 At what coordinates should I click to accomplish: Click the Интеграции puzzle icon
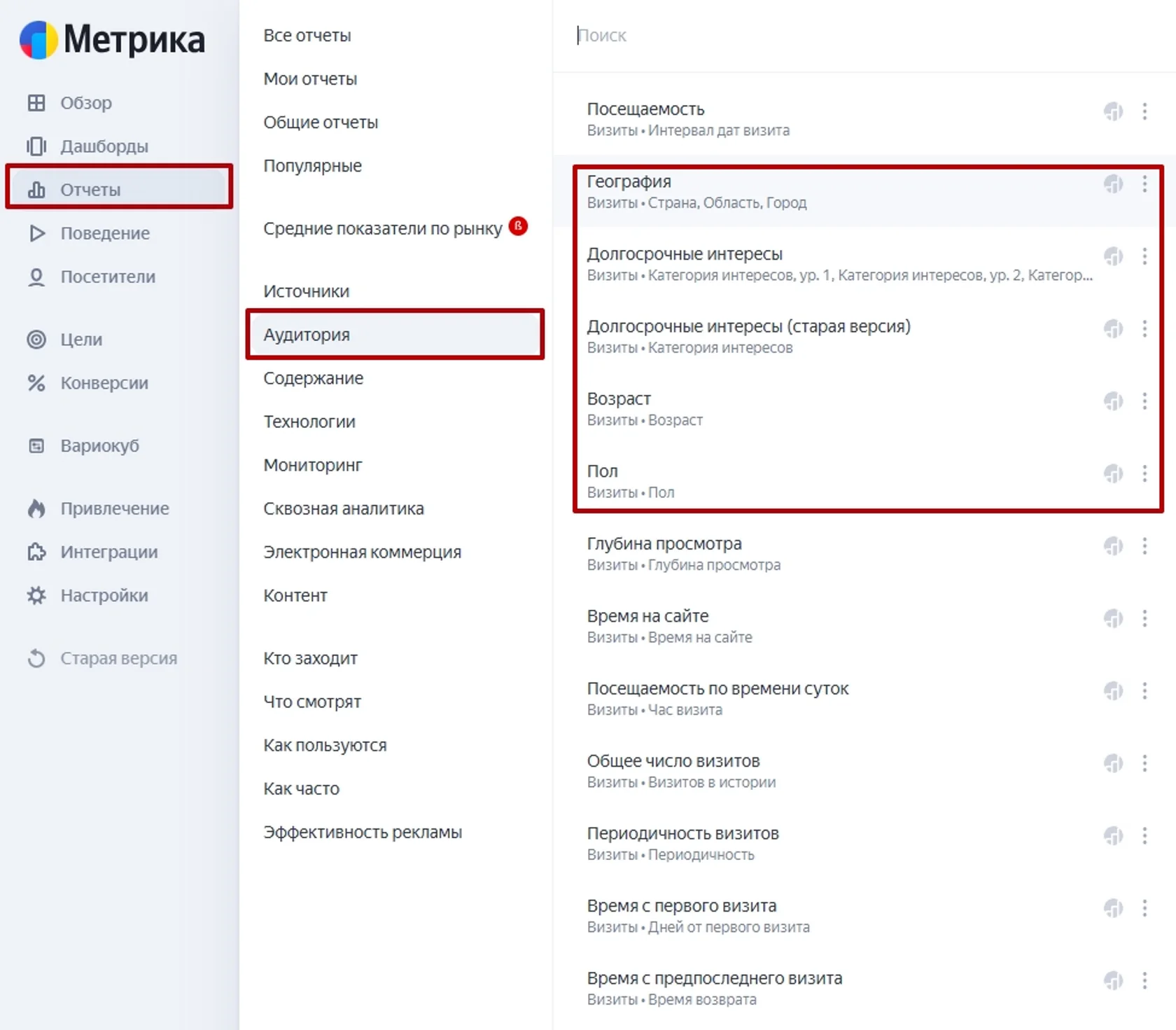(x=36, y=552)
